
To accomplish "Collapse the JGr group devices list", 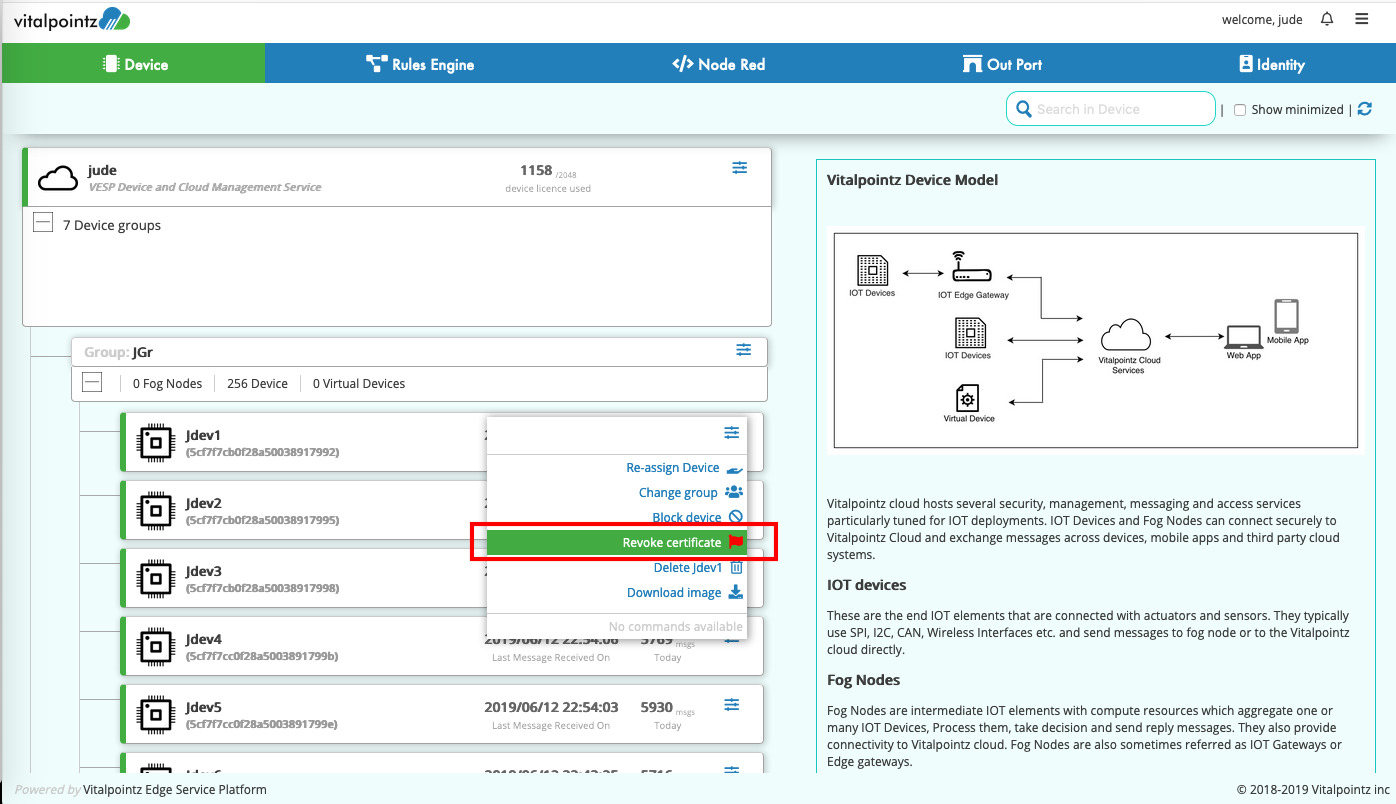I will coord(92,382).
